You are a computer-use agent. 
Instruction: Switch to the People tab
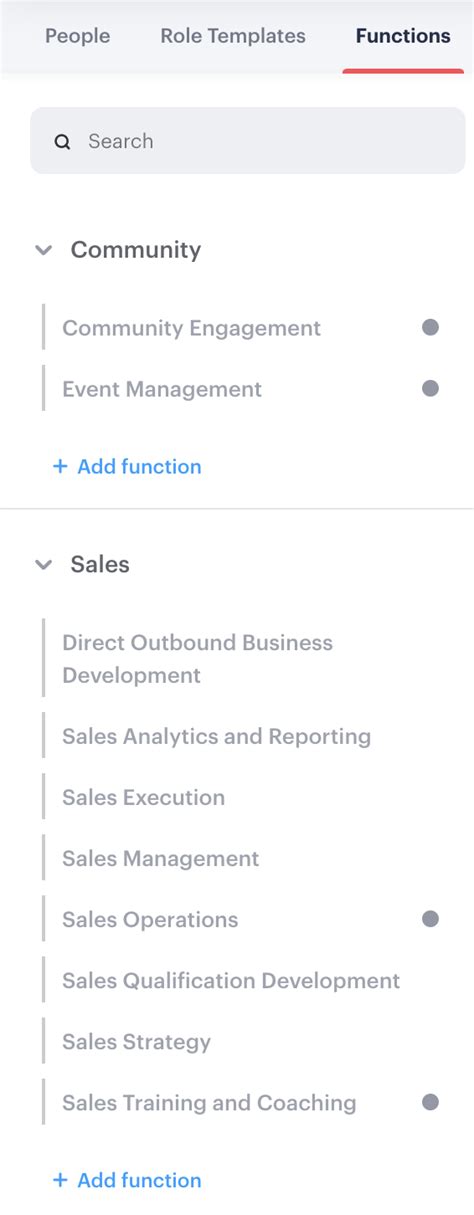78,36
